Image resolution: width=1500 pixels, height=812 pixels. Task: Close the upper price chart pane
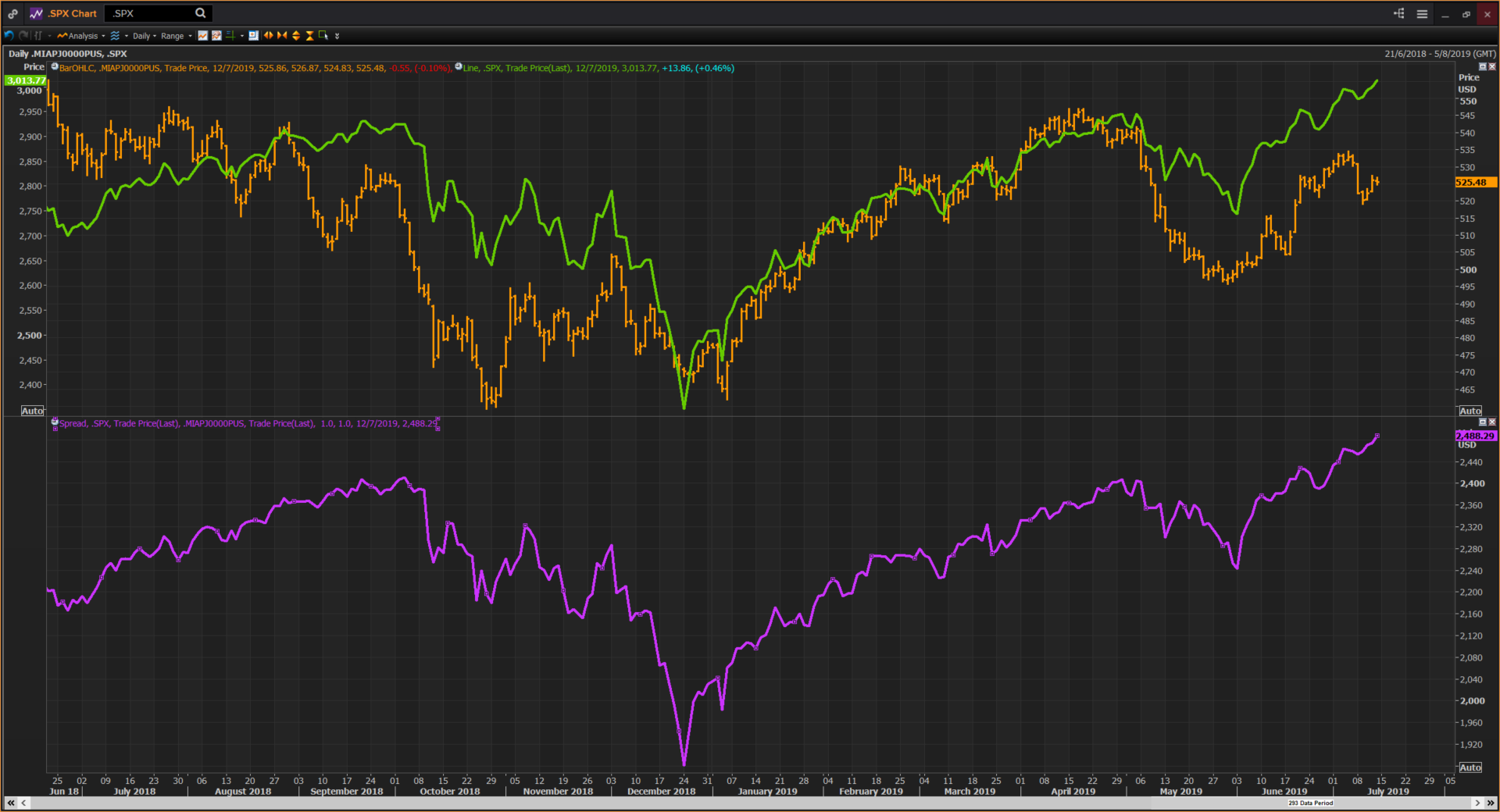click(x=1491, y=66)
